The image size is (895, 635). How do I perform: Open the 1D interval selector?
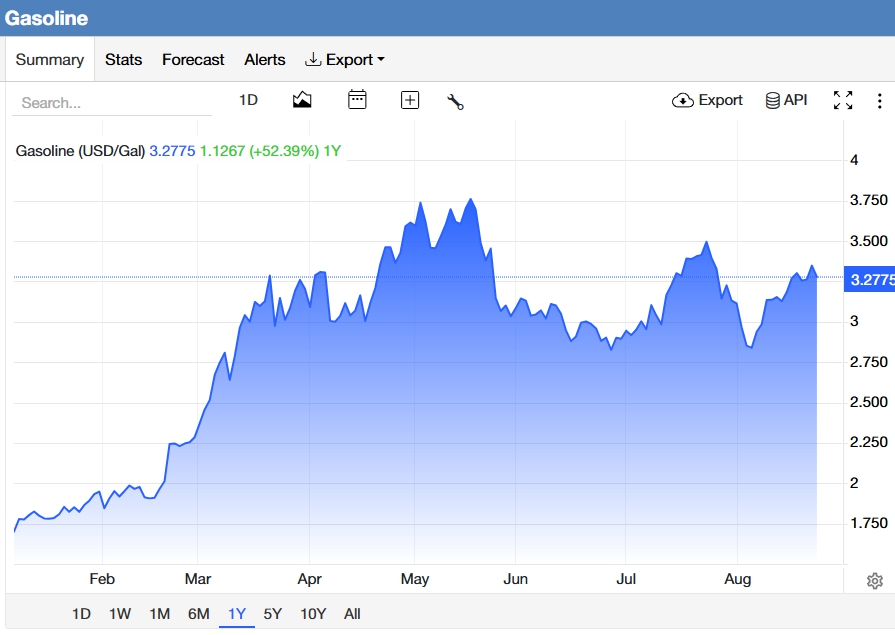coord(248,100)
